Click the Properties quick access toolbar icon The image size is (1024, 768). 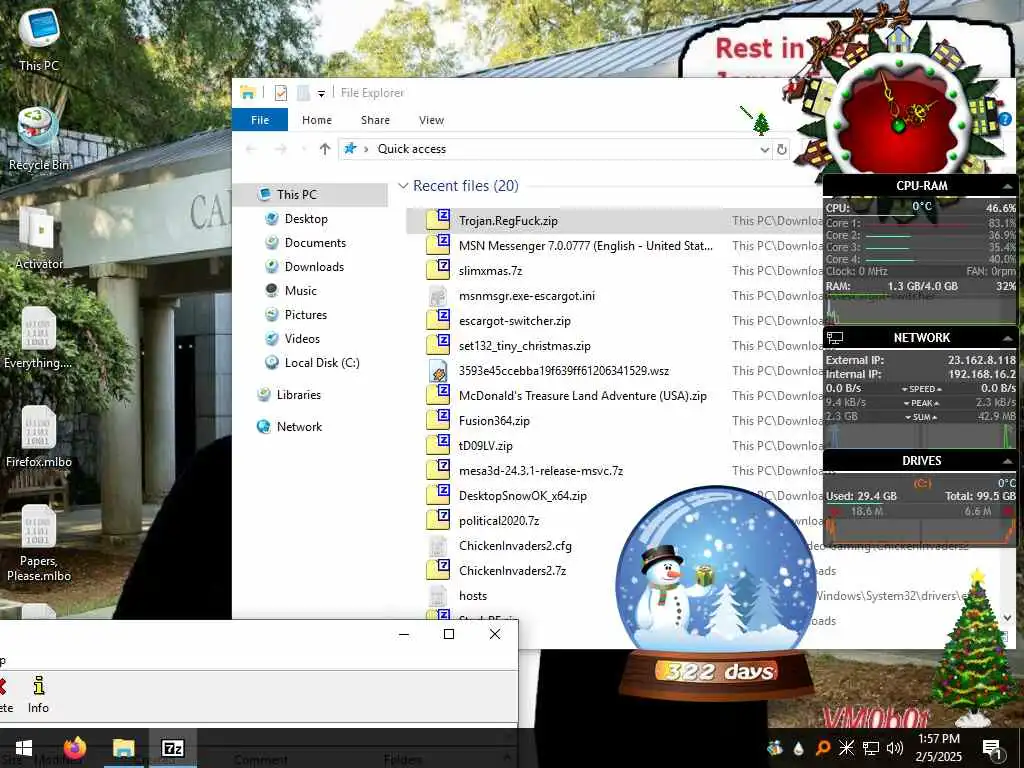281,93
